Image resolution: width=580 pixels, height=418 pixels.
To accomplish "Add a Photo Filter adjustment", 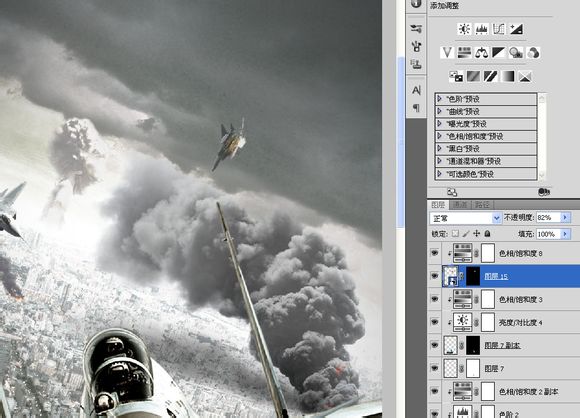I will pyautogui.click(x=516, y=53).
